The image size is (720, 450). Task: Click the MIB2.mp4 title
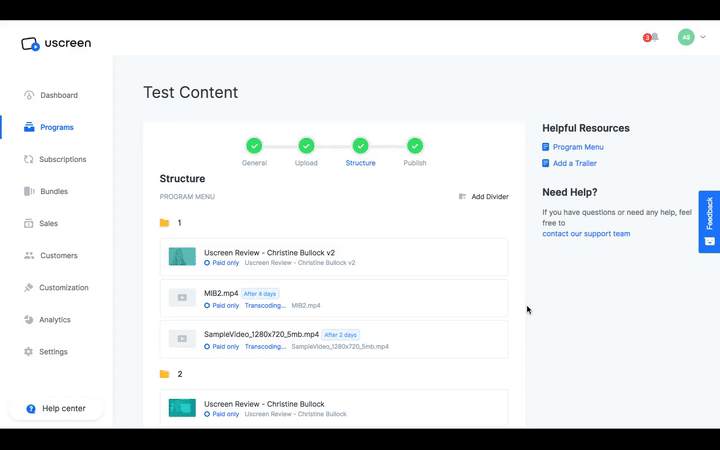click(x=221, y=293)
